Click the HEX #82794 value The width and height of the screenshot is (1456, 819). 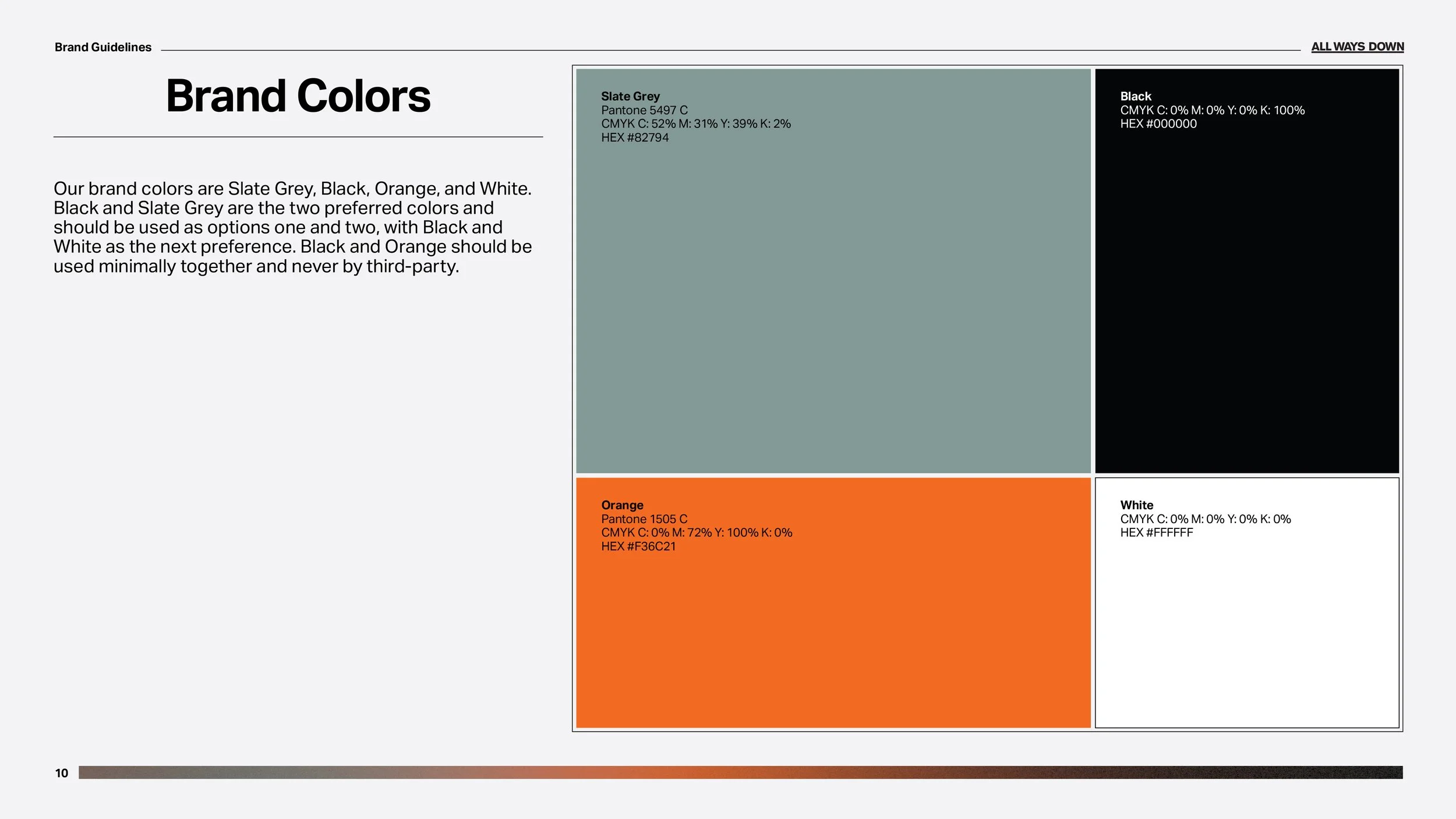(x=635, y=137)
